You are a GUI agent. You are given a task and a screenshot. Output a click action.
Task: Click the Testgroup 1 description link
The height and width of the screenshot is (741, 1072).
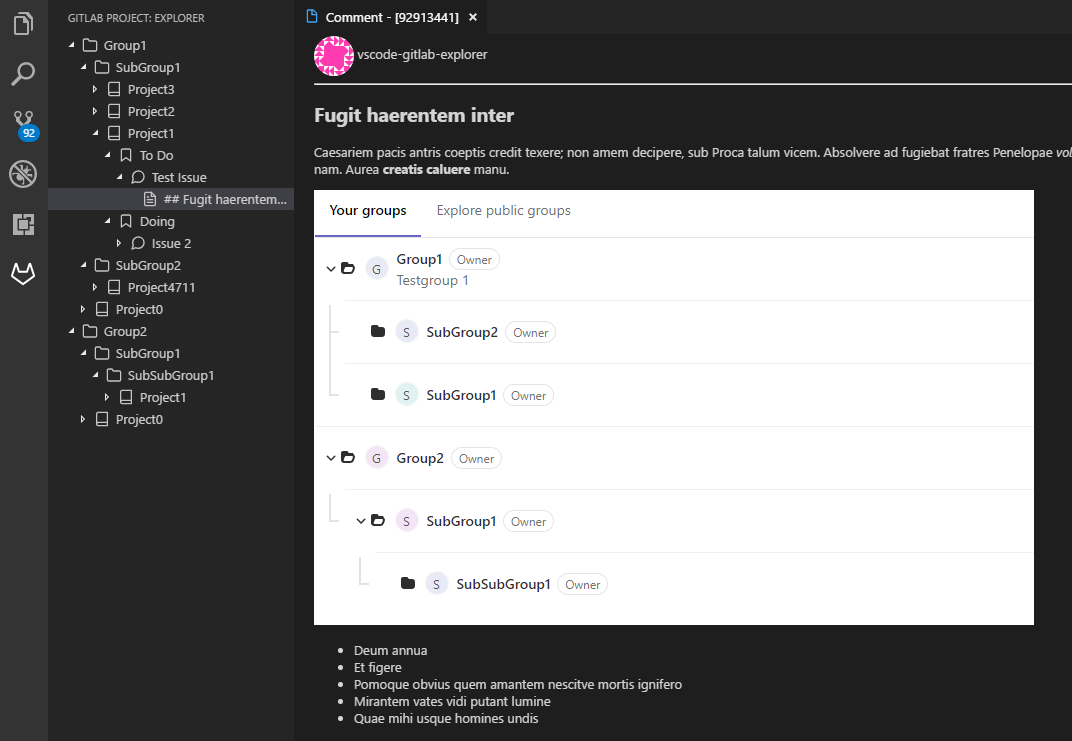tap(432, 280)
